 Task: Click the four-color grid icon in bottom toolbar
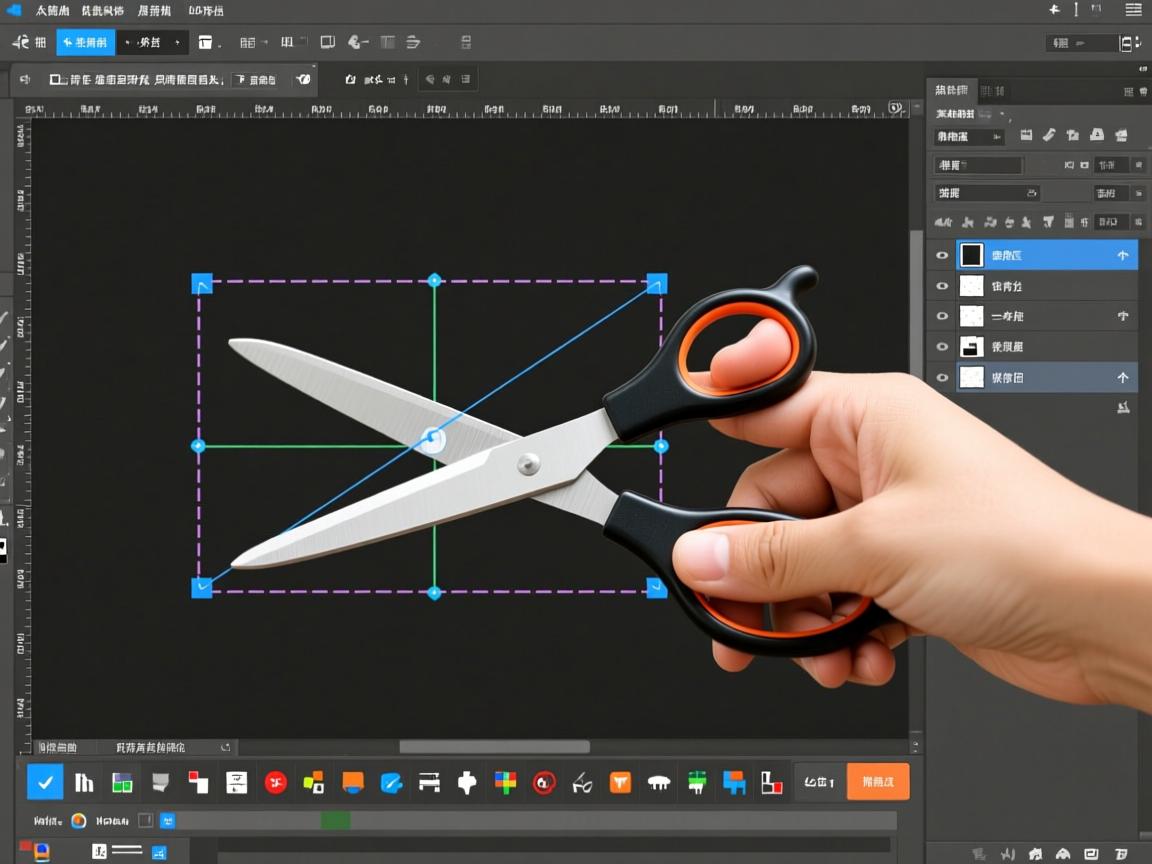[x=506, y=782]
